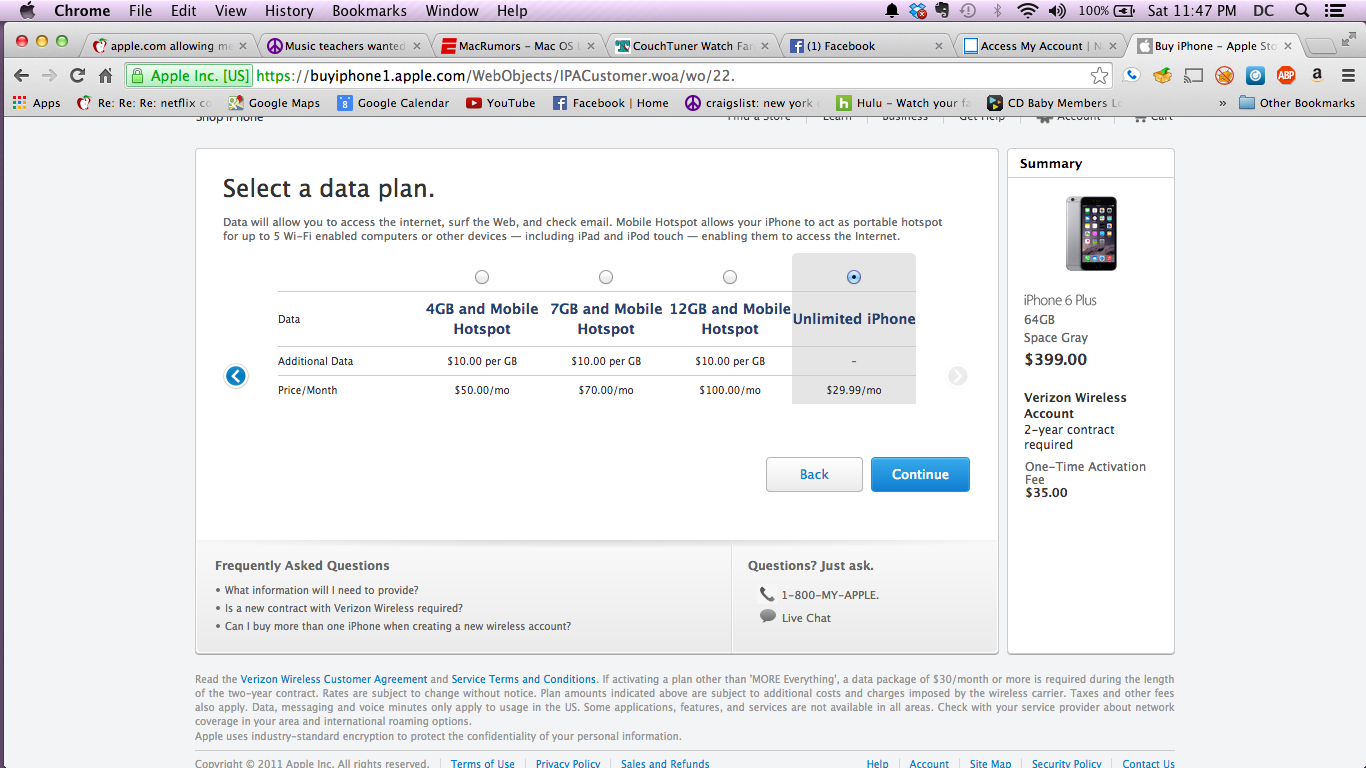Viewport: 1366px width, 768px height.
Task: Open the File menu
Action: pyautogui.click(x=140, y=11)
